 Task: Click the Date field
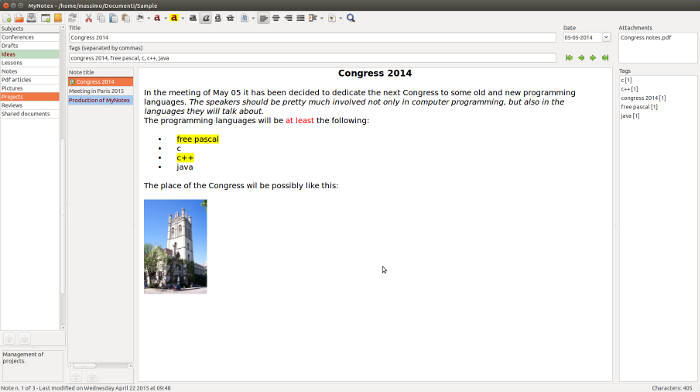(x=582, y=38)
